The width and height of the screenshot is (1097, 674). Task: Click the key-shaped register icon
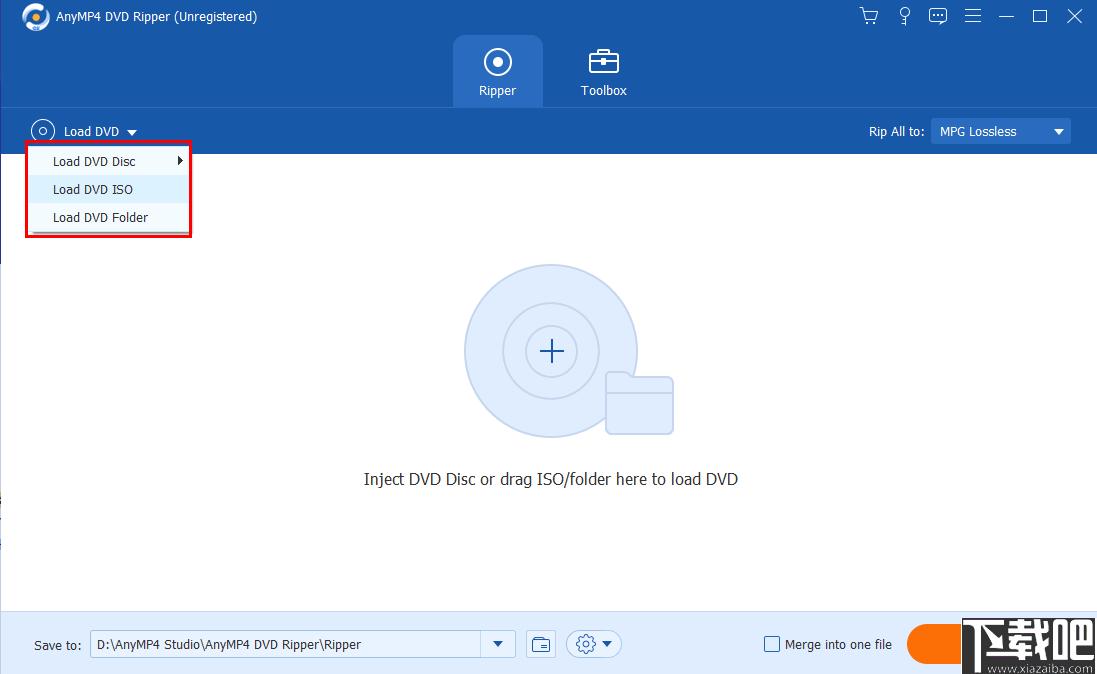tap(904, 16)
